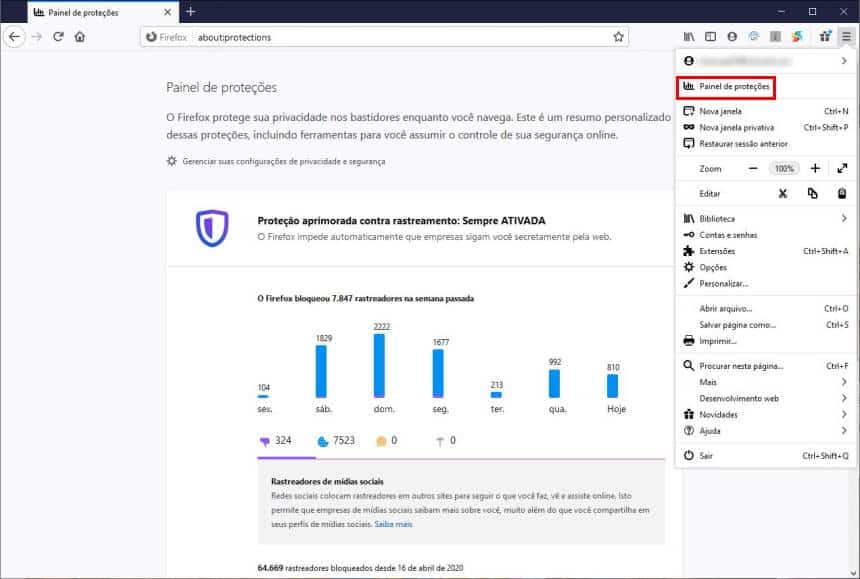Reload the current page
The width and height of the screenshot is (860, 579).
pos(59,37)
